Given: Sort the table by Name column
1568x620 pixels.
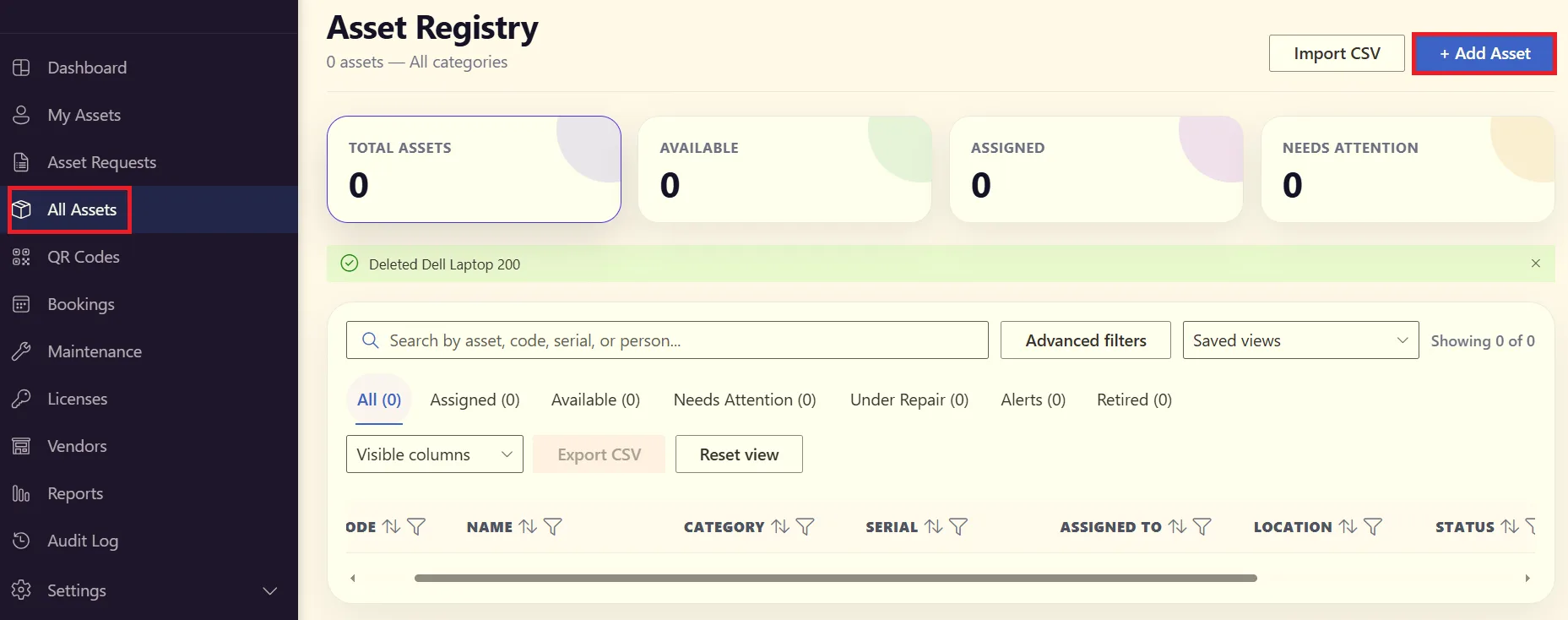Looking at the screenshot, I should click(528, 527).
